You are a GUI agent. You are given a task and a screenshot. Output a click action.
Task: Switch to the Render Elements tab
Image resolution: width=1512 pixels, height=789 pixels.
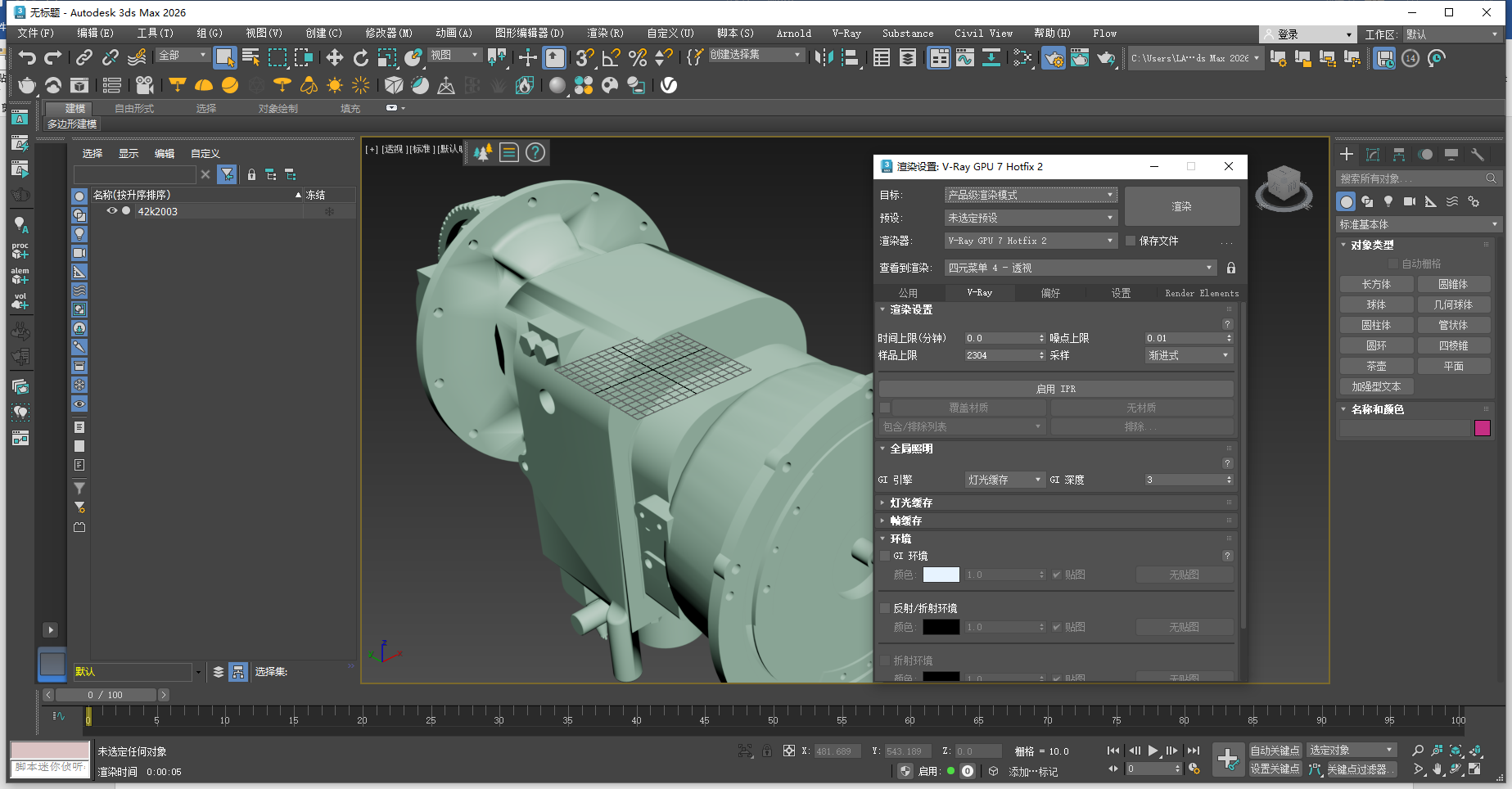(x=1201, y=293)
